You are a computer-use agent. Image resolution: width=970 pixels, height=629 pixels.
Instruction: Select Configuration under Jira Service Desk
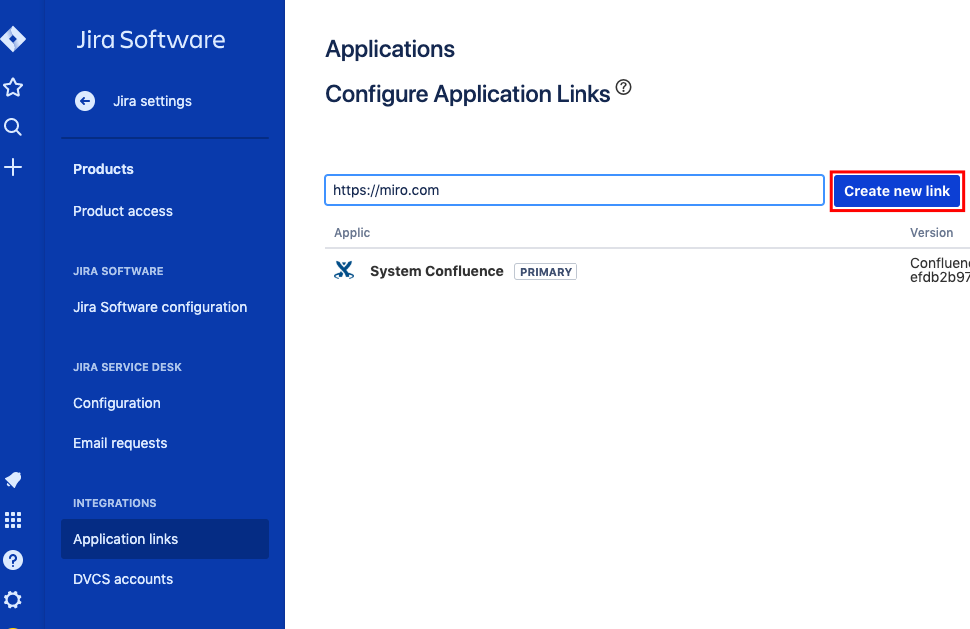click(x=117, y=403)
